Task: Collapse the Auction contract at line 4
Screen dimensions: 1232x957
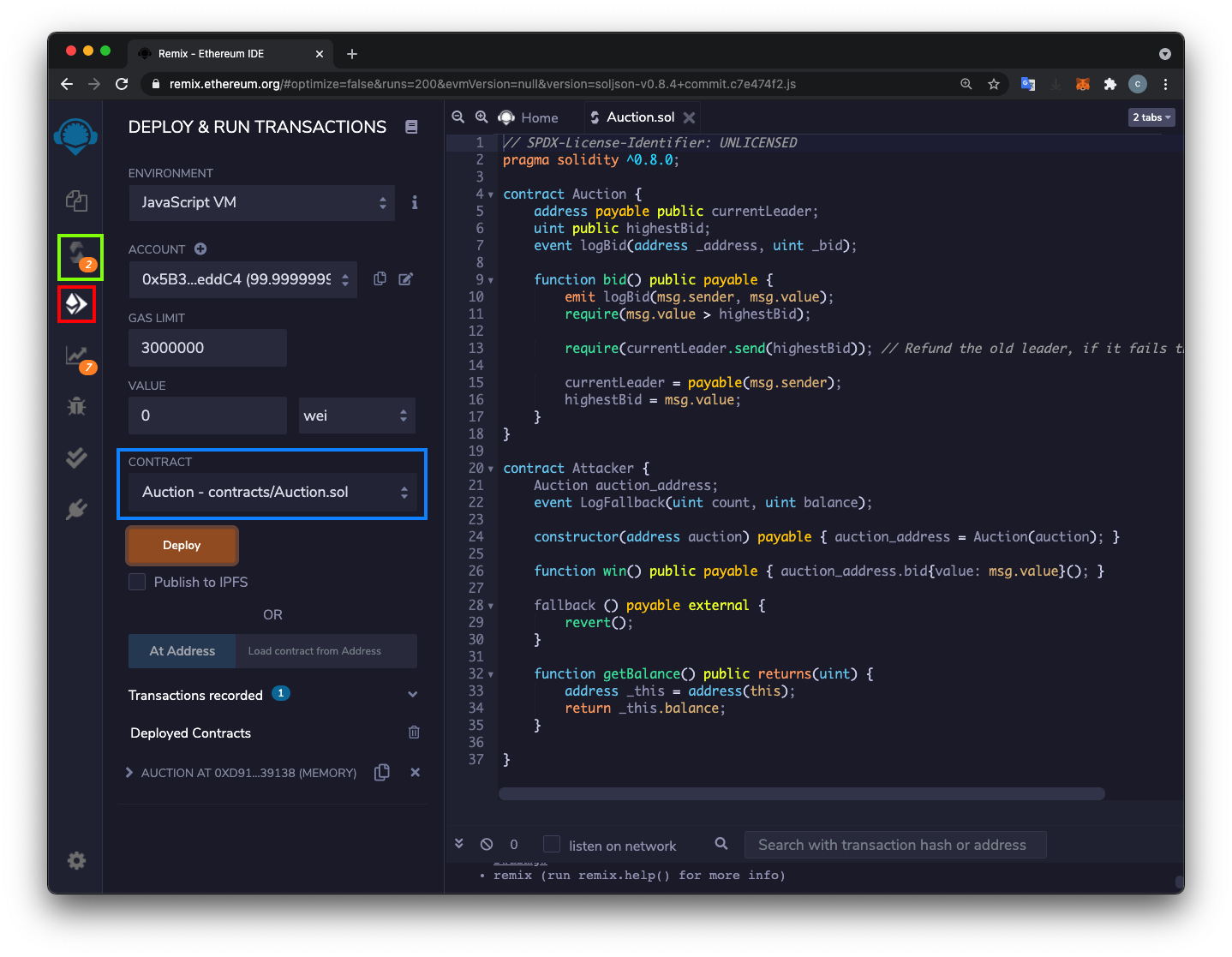Action: pos(490,194)
